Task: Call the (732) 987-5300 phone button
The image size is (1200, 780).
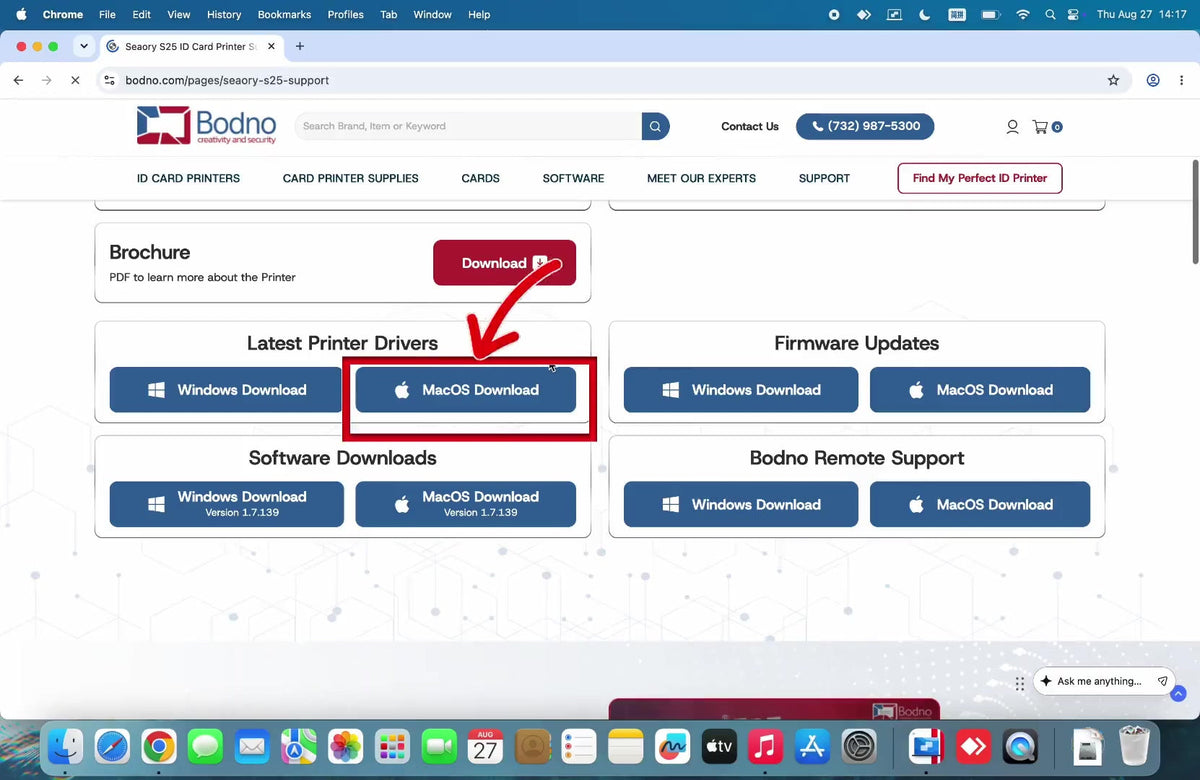Action: 865,126
